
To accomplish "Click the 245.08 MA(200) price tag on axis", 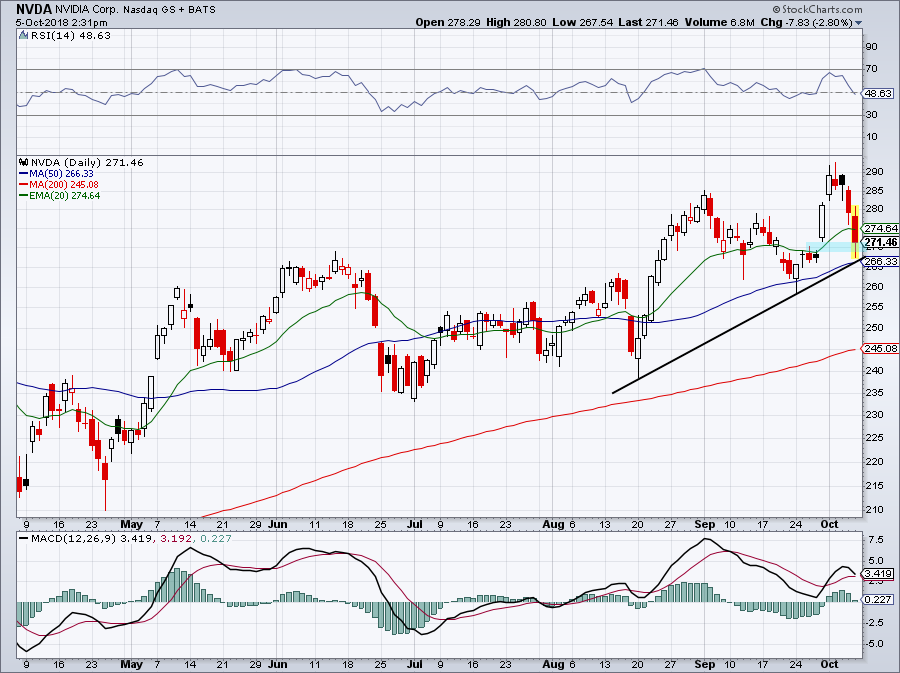I will coord(881,348).
